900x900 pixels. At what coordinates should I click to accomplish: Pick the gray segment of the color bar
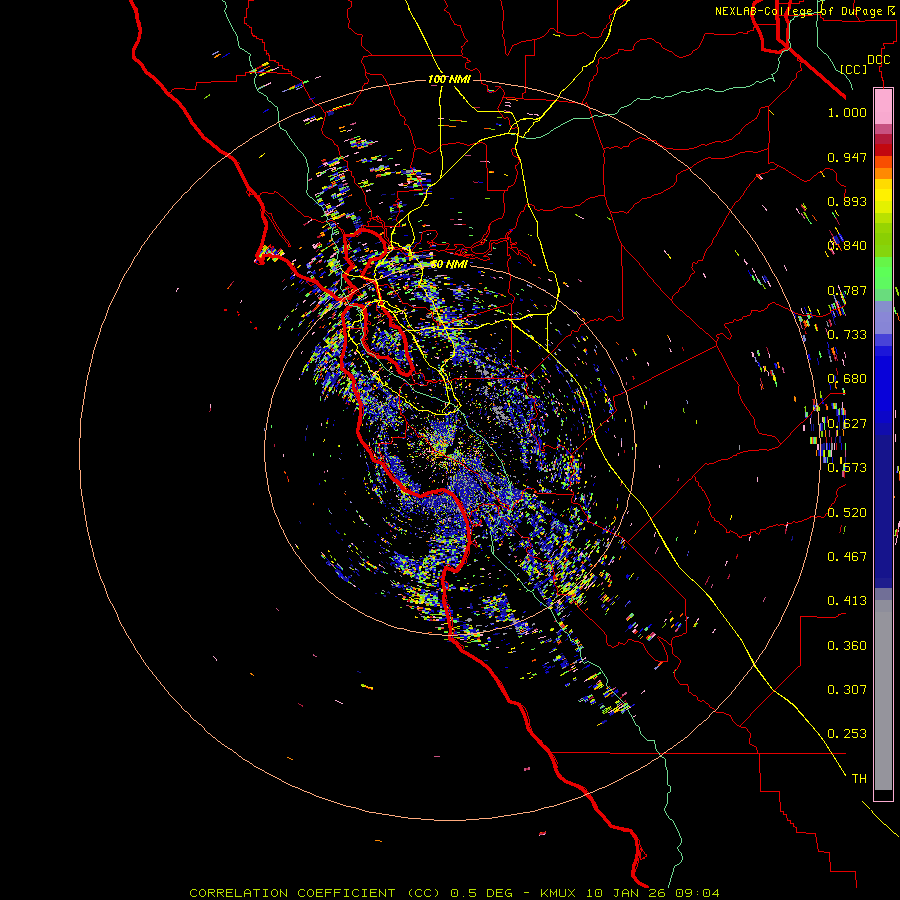pos(883,695)
